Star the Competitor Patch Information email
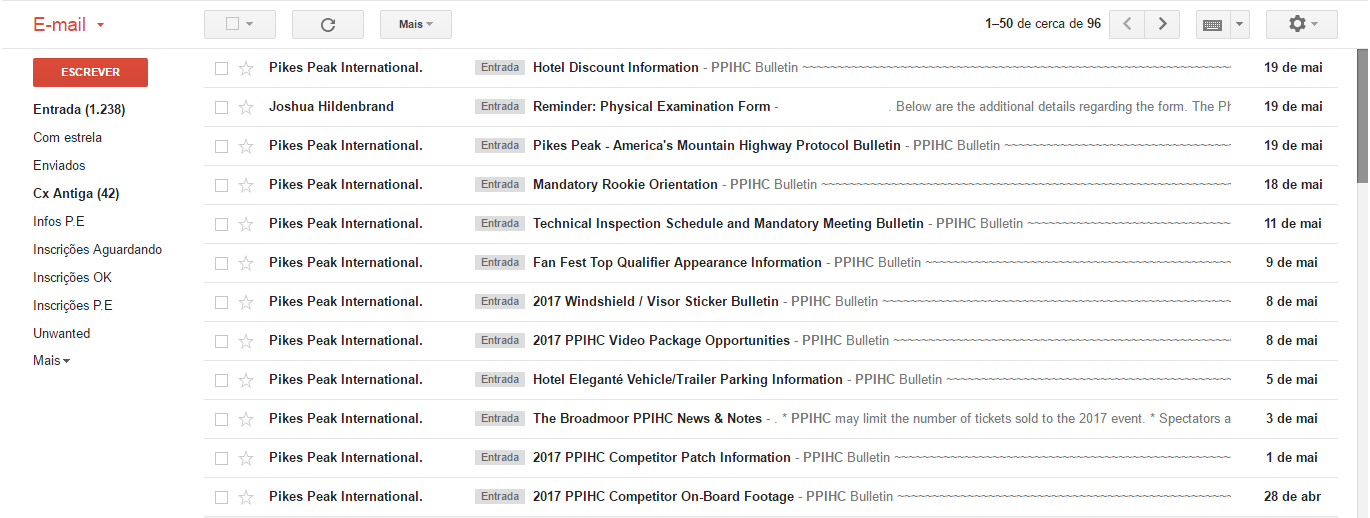Image resolution: width=1370 pixels, height=518 pixels. tap(246, 458)
